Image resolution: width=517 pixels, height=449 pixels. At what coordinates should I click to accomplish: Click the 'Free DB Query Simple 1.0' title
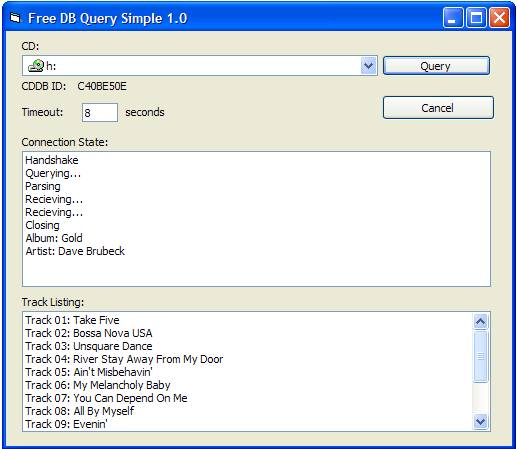(x=107, y=18)
